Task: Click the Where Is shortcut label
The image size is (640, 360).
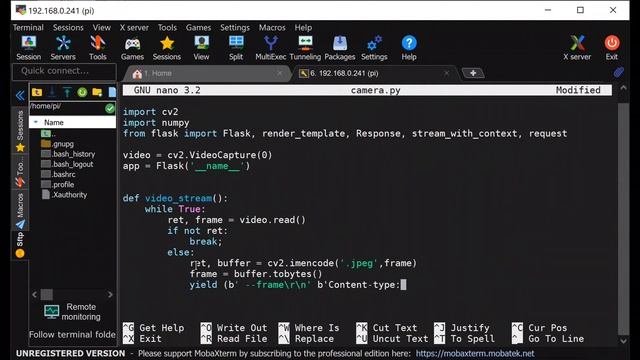Action: [x=317, y=328]
